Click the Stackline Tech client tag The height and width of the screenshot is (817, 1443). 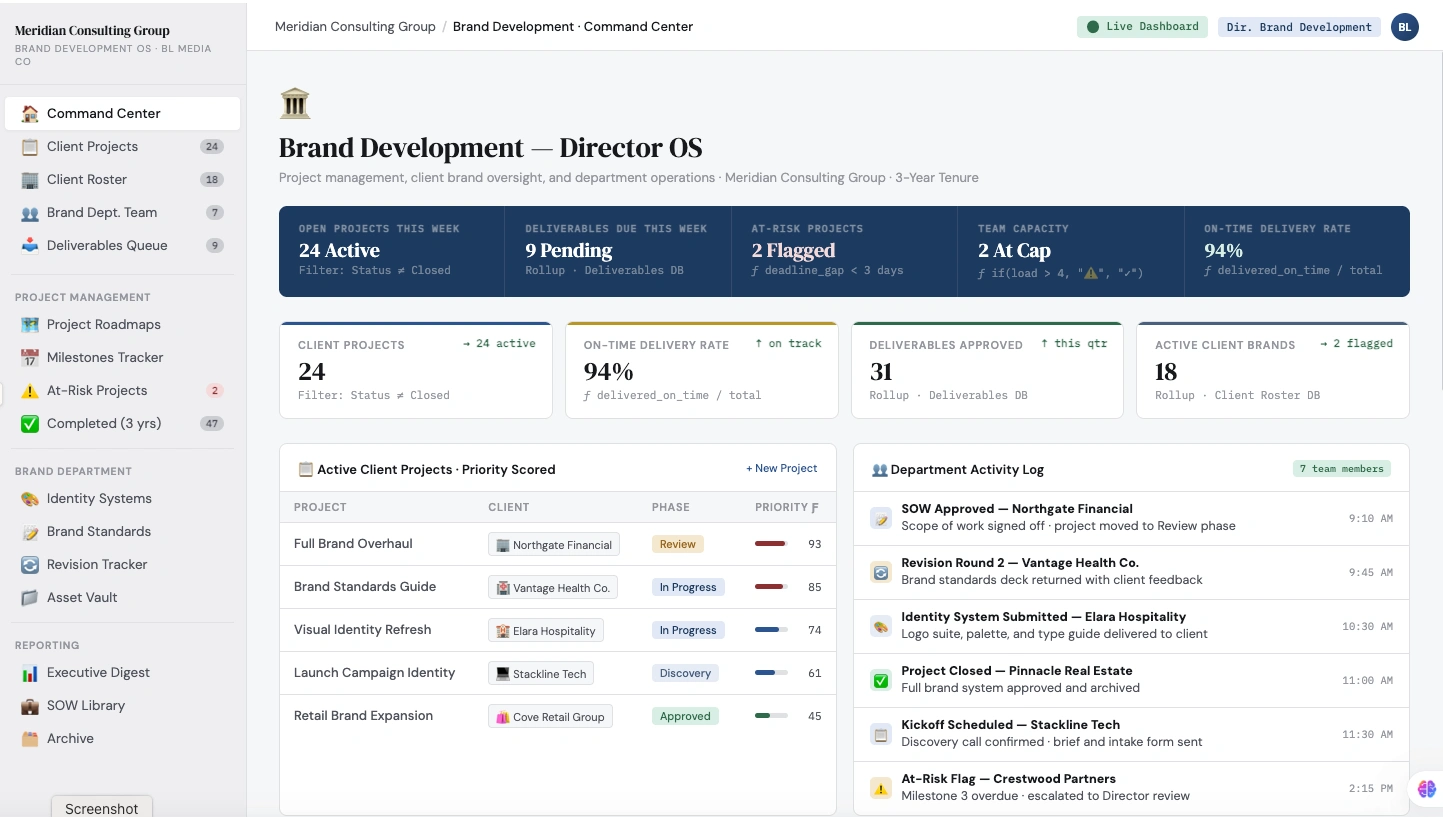pos(541,674)
